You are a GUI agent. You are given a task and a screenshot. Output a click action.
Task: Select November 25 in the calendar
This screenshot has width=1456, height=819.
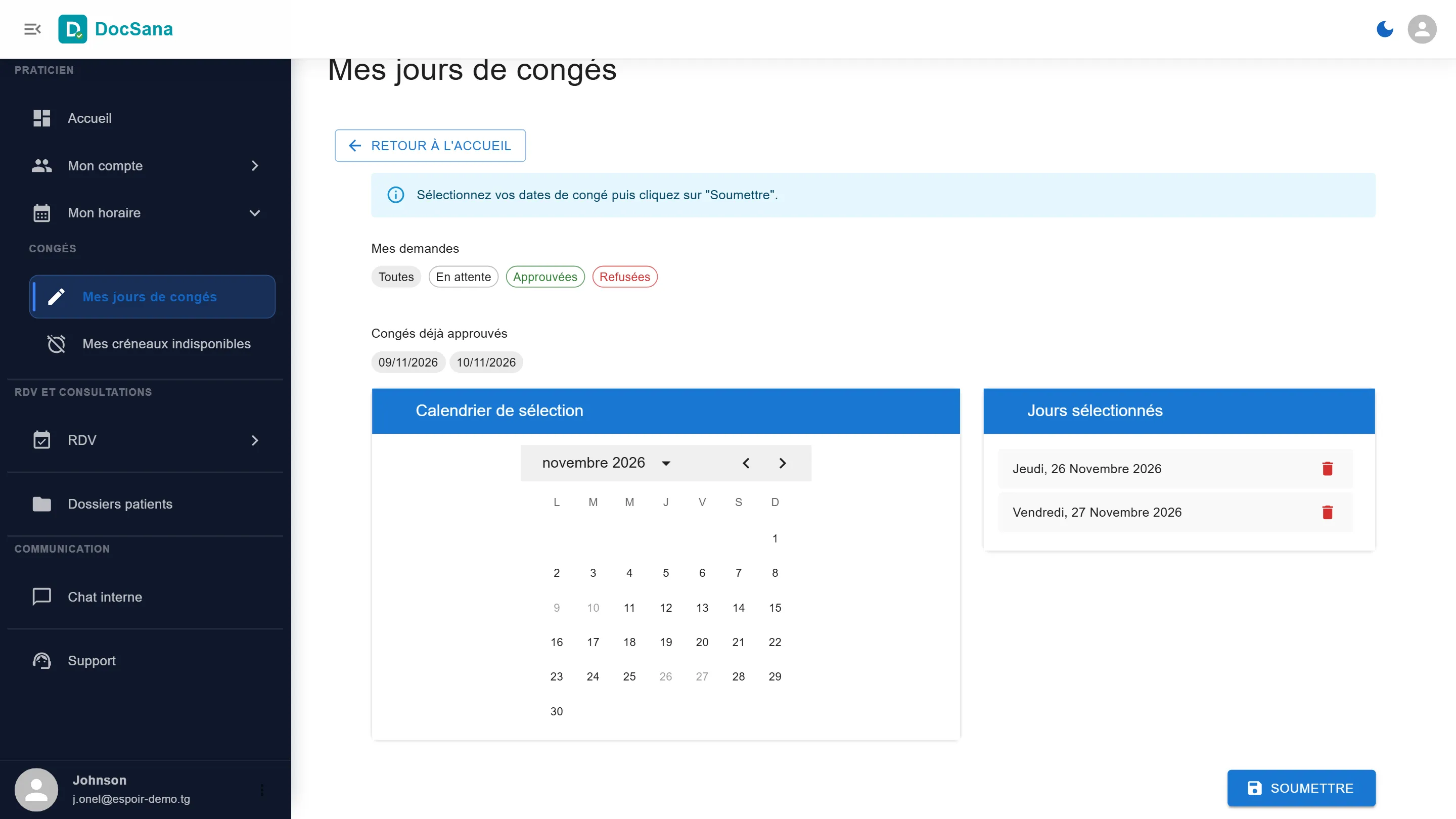point(629,676)
